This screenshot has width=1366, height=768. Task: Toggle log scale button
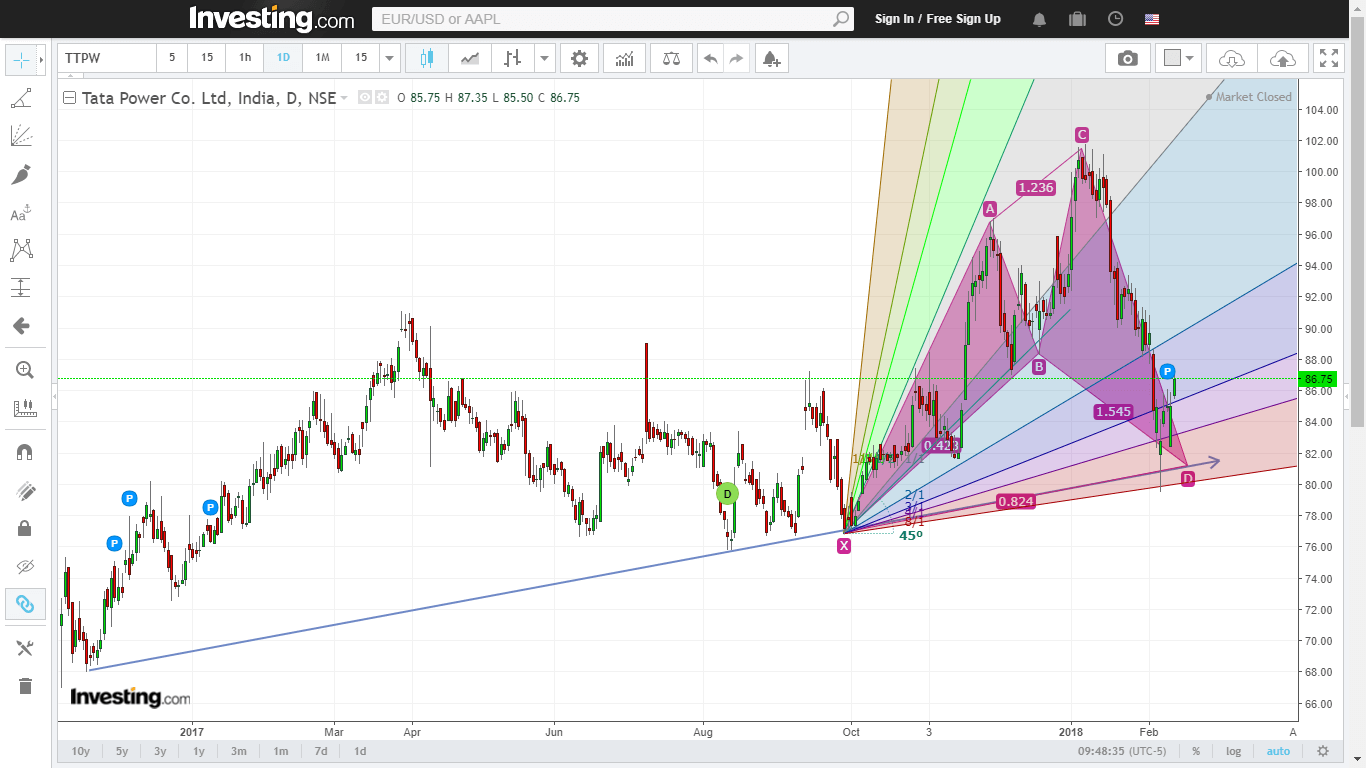[x=1234, y=751]
